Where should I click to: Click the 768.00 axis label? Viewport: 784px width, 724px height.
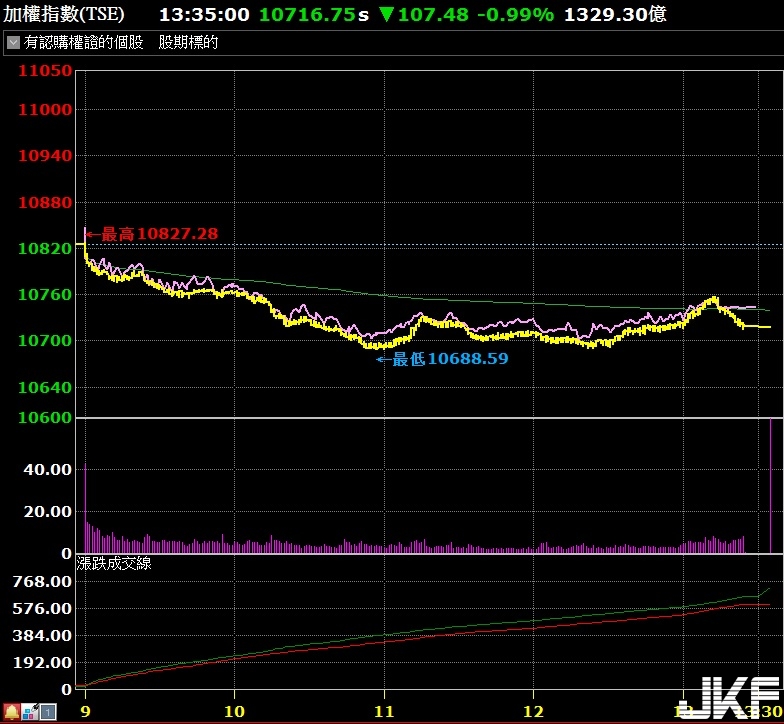tap(42, 582)
